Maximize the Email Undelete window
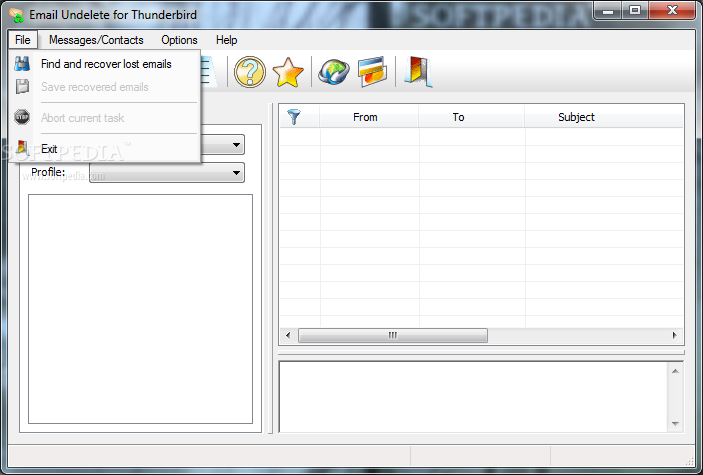The image size is (703, 475). coord(634,11)
